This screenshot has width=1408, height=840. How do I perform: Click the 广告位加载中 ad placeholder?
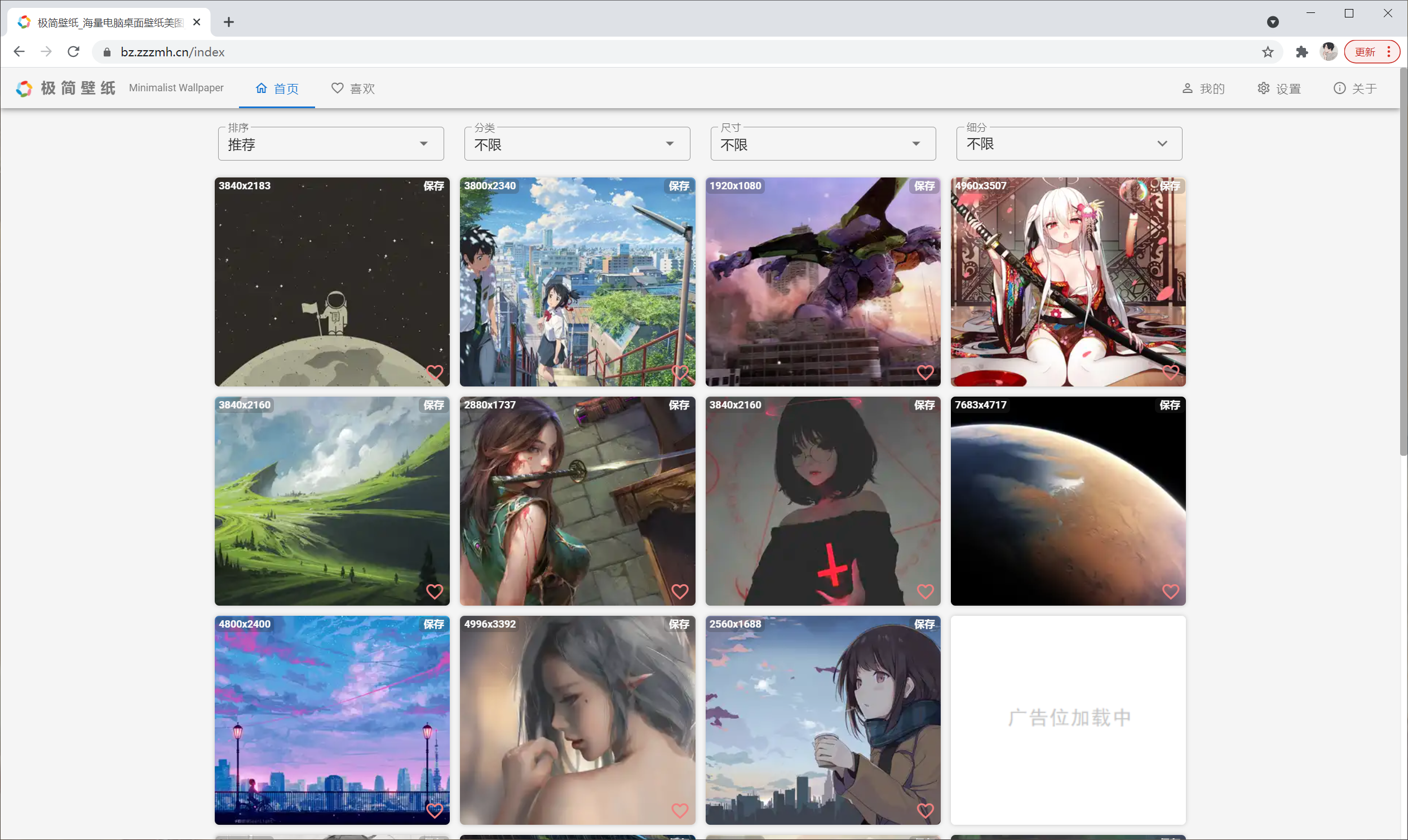(1068, 720)
